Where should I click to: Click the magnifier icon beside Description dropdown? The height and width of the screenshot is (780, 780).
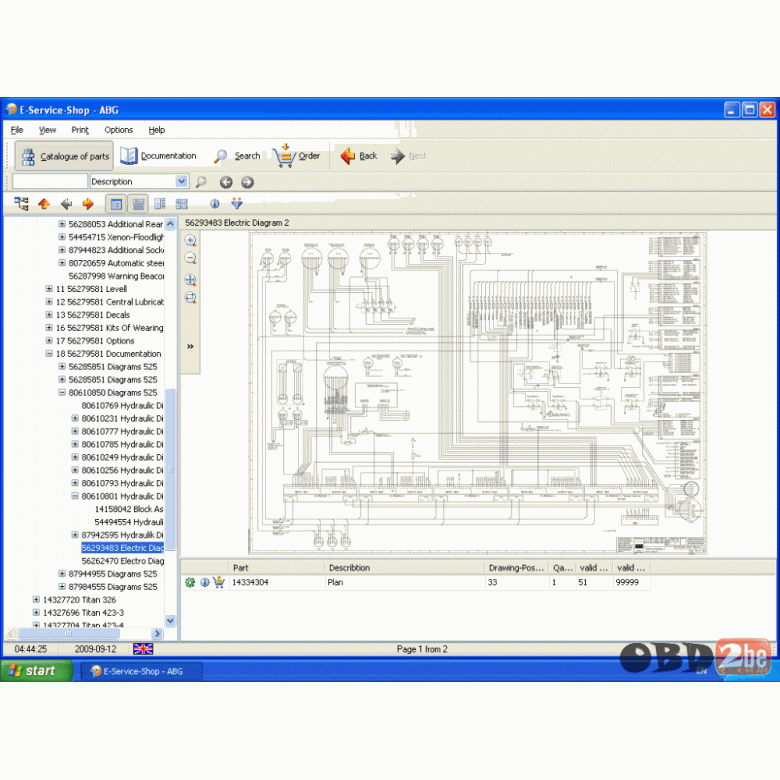point(201,182)
